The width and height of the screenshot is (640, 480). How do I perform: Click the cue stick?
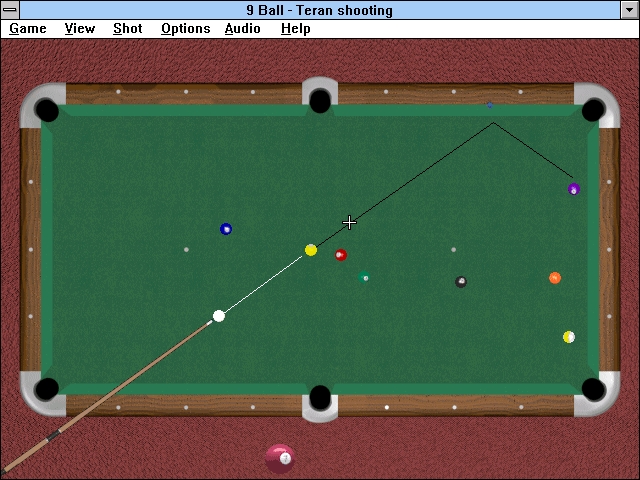pos(105,396)
